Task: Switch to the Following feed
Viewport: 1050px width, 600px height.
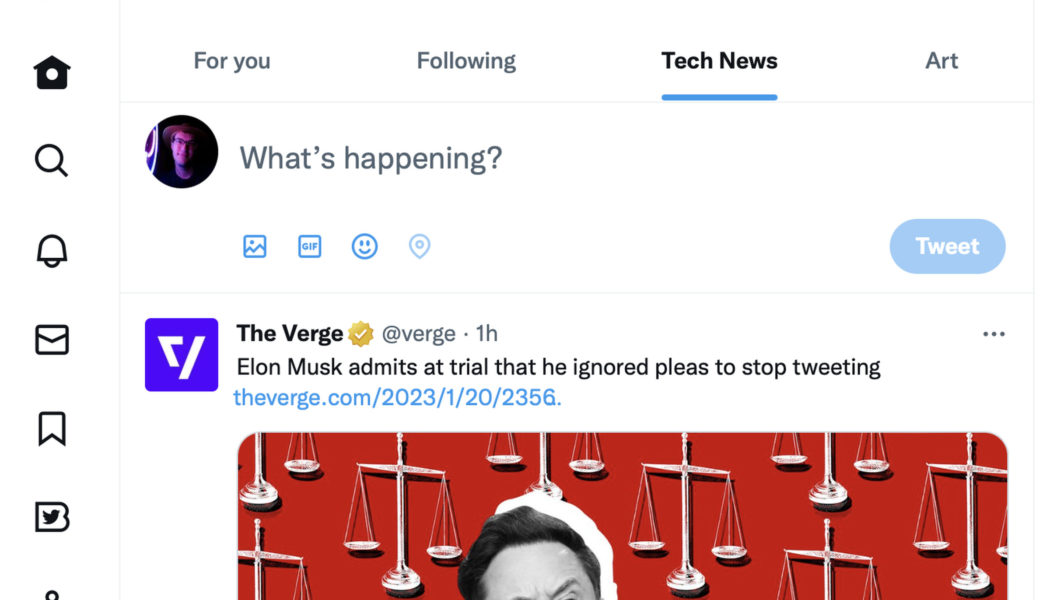Action: [x=466, y=61]
